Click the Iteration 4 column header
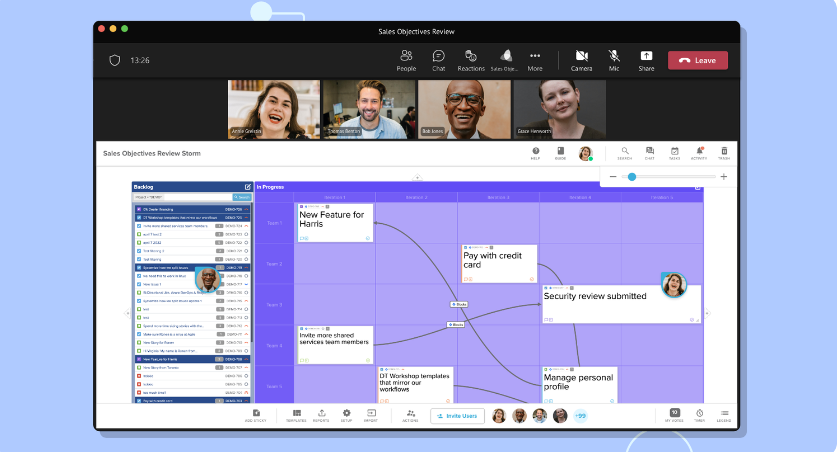 (x=580, y=197)
